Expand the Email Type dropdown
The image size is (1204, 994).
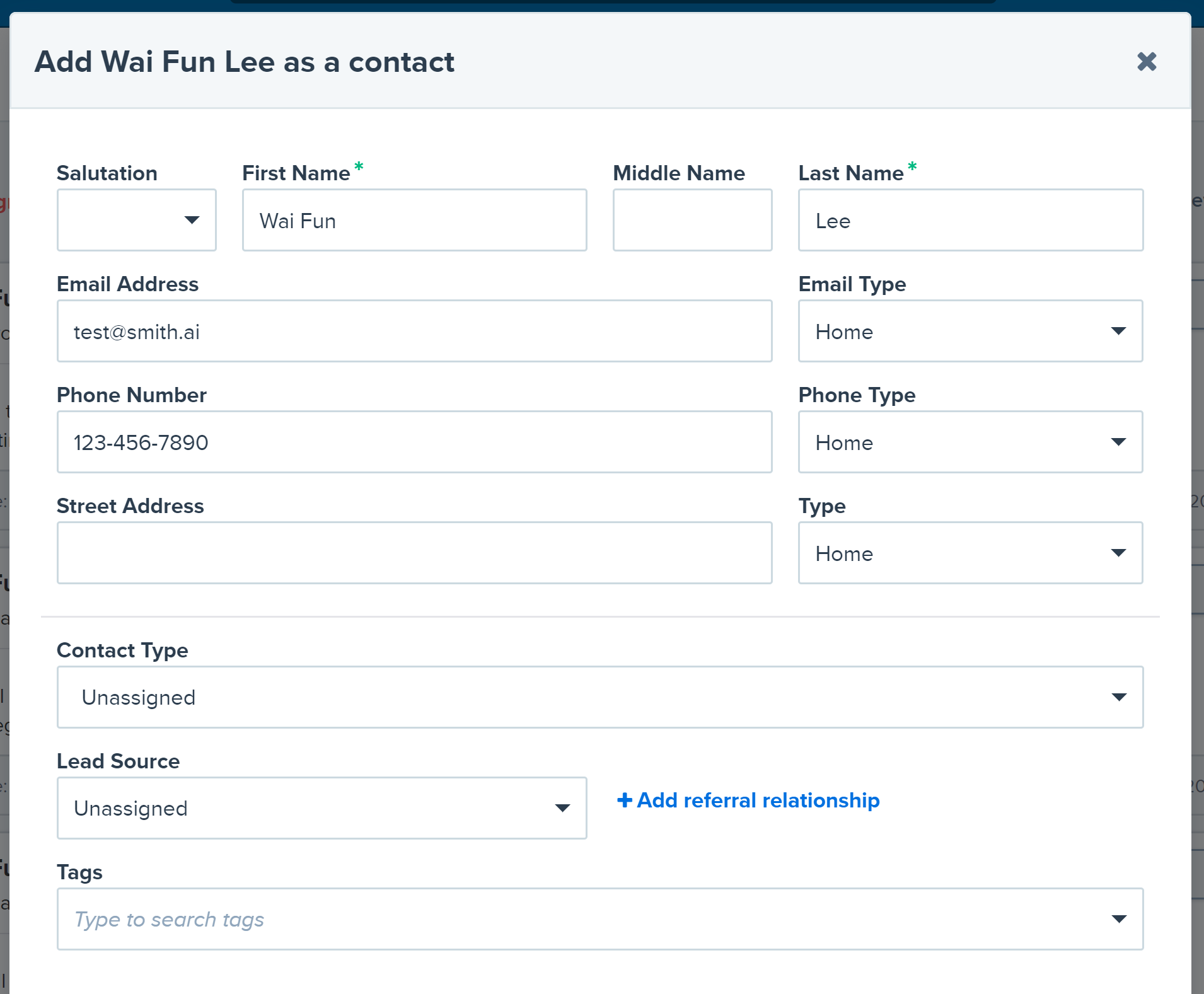[x=970, y=331]
